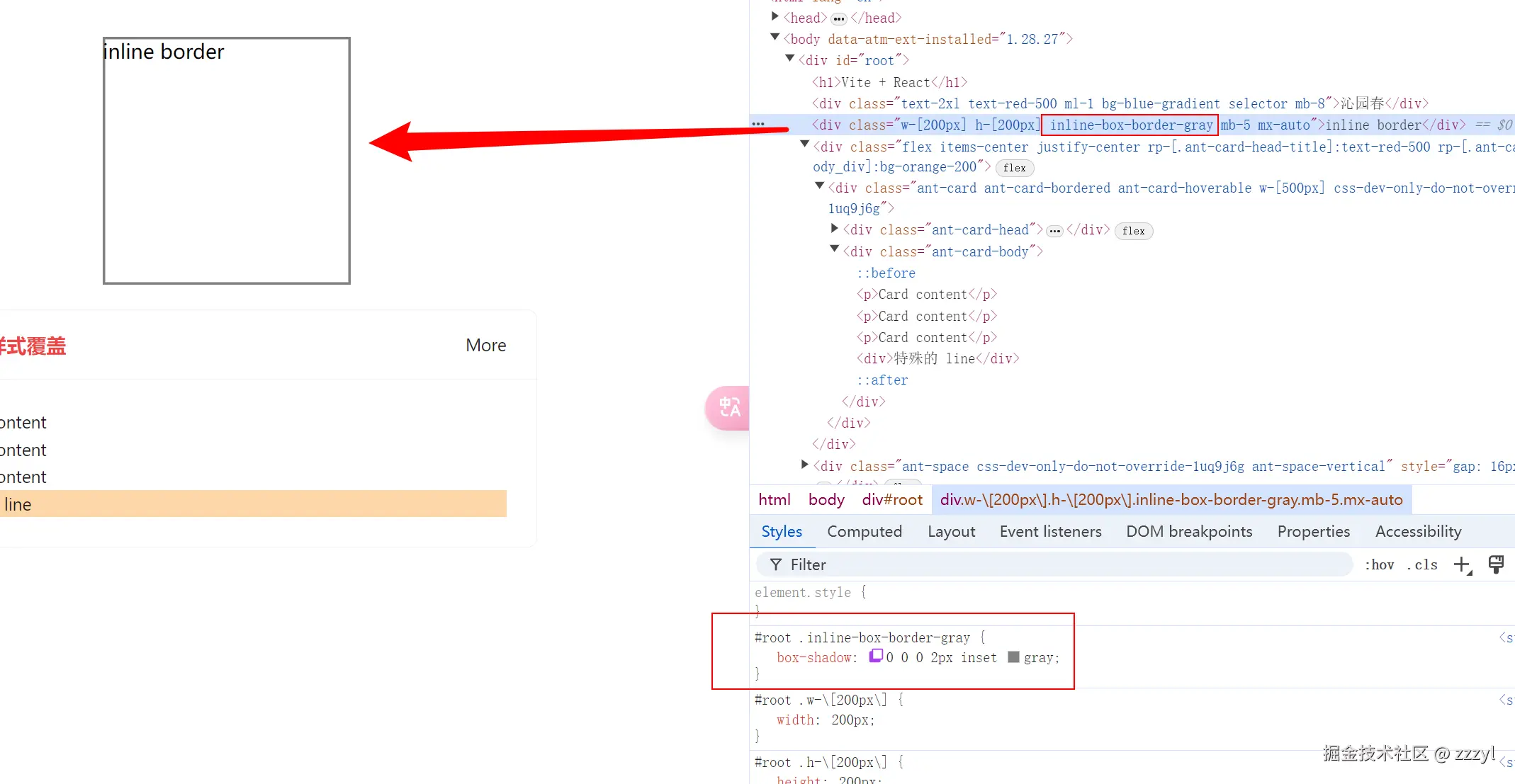This screenshot has height=784, width=1515.
Task: Click the new style rule plus icon
Action: (x=1462, y=564)
